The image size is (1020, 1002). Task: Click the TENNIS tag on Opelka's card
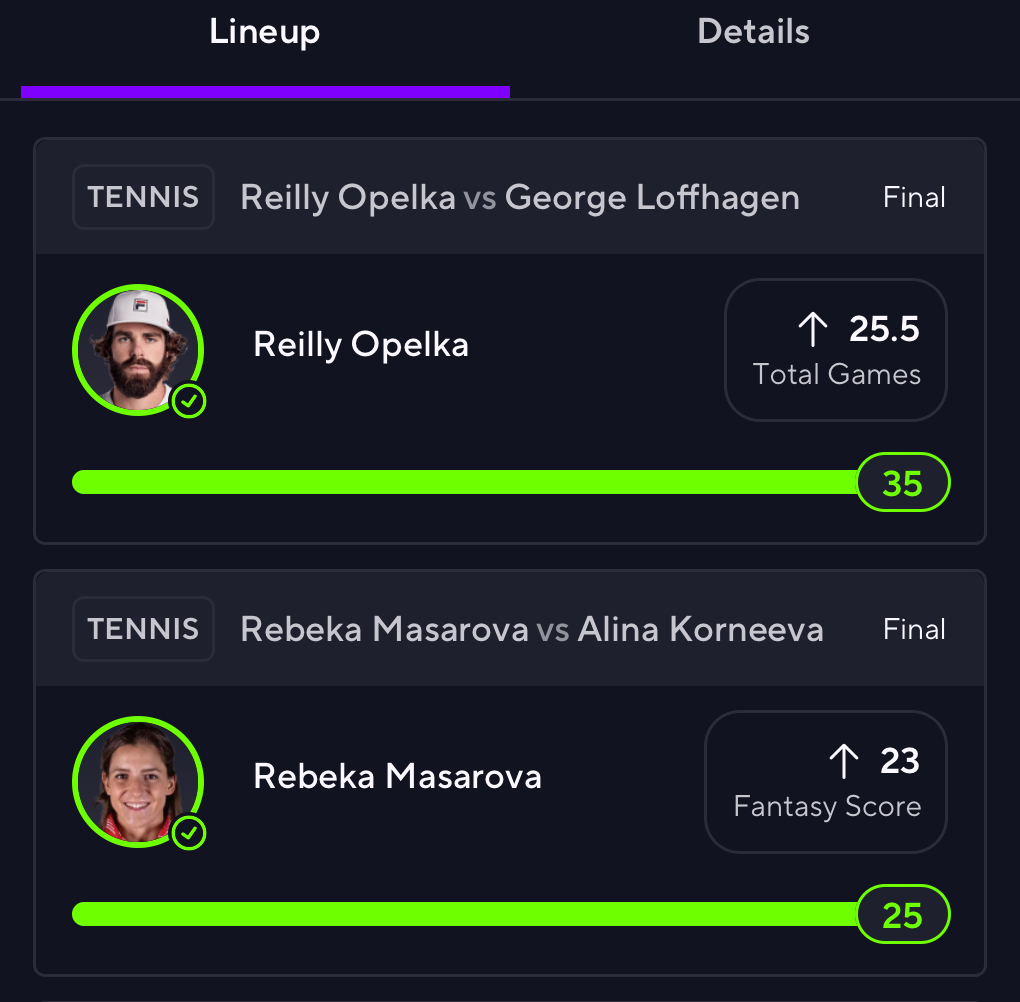(x=143, y=197)
